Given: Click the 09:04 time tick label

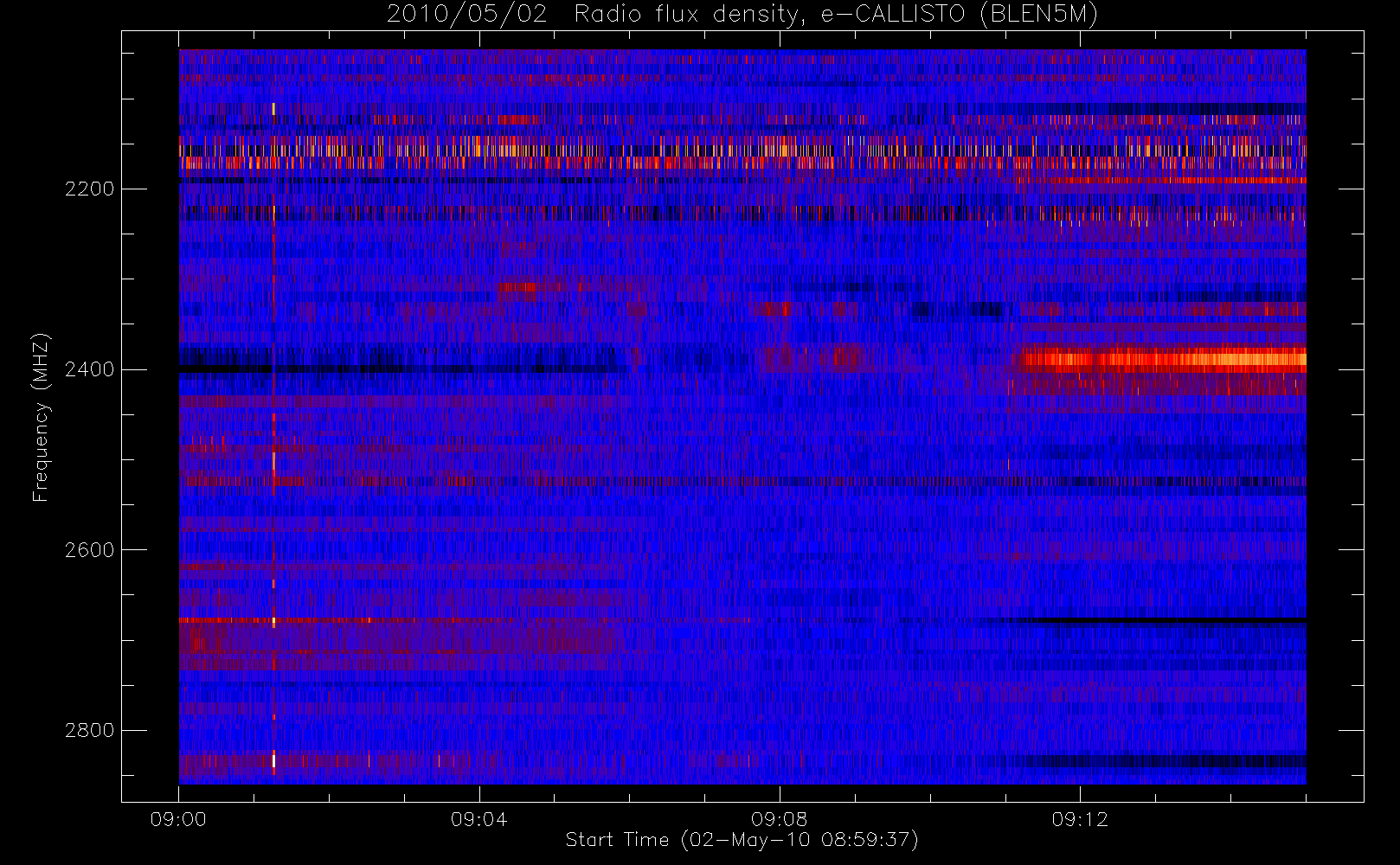Looking at the screenshot, I should click(478, 819).
